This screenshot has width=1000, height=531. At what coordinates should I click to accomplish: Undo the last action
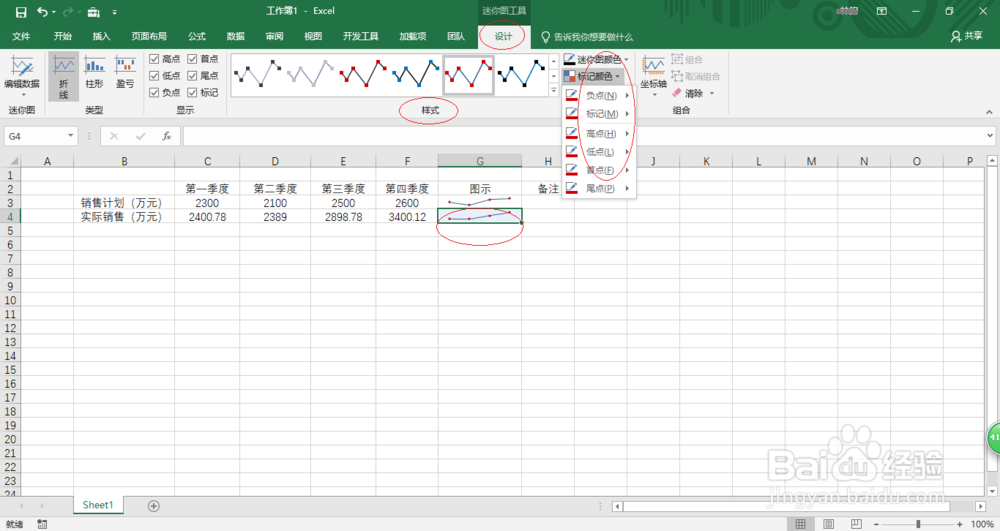click(42, 11)
